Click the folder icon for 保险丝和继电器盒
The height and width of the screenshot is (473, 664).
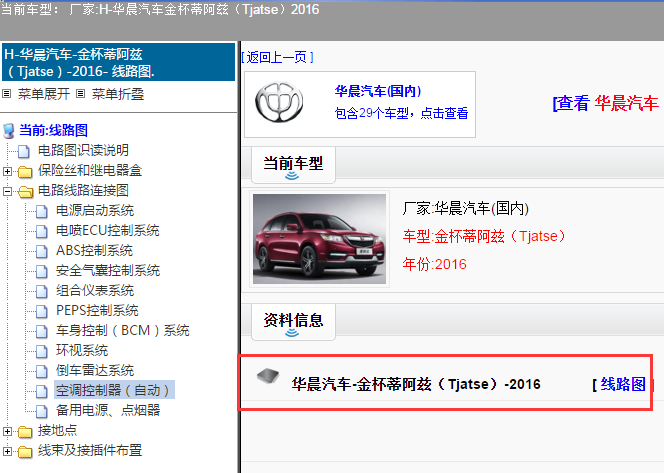point(25,171)
